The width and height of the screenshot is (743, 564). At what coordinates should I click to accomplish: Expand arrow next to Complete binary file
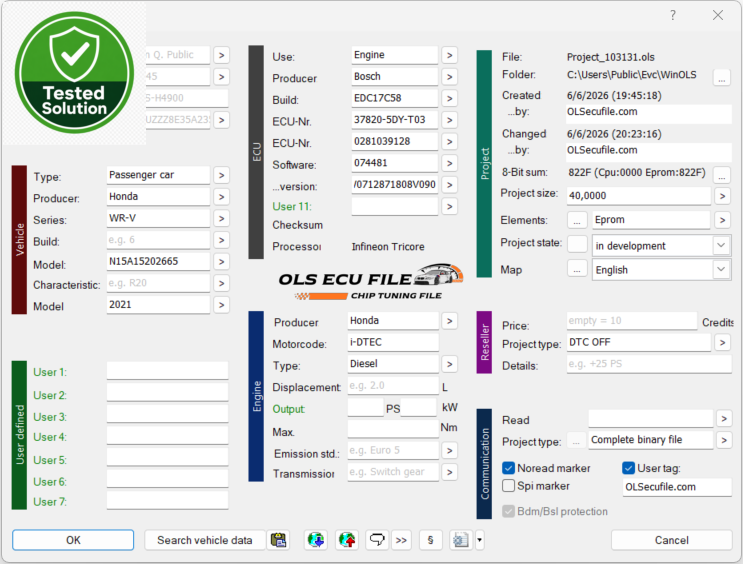coord(724,440)
